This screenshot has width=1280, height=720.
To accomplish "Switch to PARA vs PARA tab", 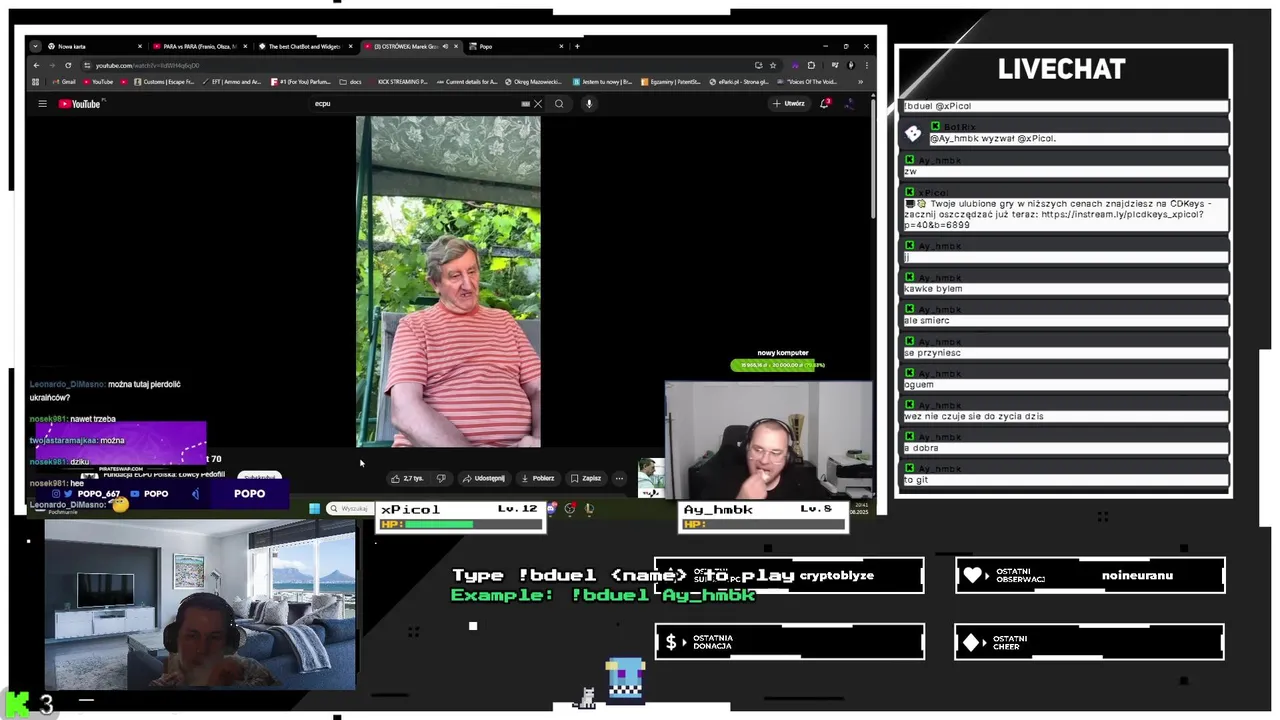I will point(200,46).
